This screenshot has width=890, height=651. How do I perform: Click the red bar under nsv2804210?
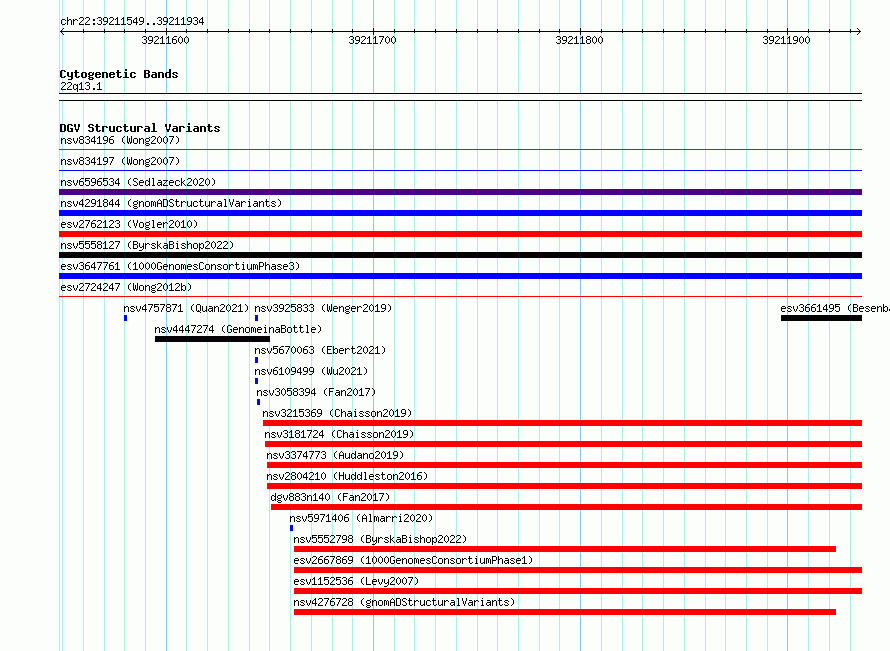[565, 486]
